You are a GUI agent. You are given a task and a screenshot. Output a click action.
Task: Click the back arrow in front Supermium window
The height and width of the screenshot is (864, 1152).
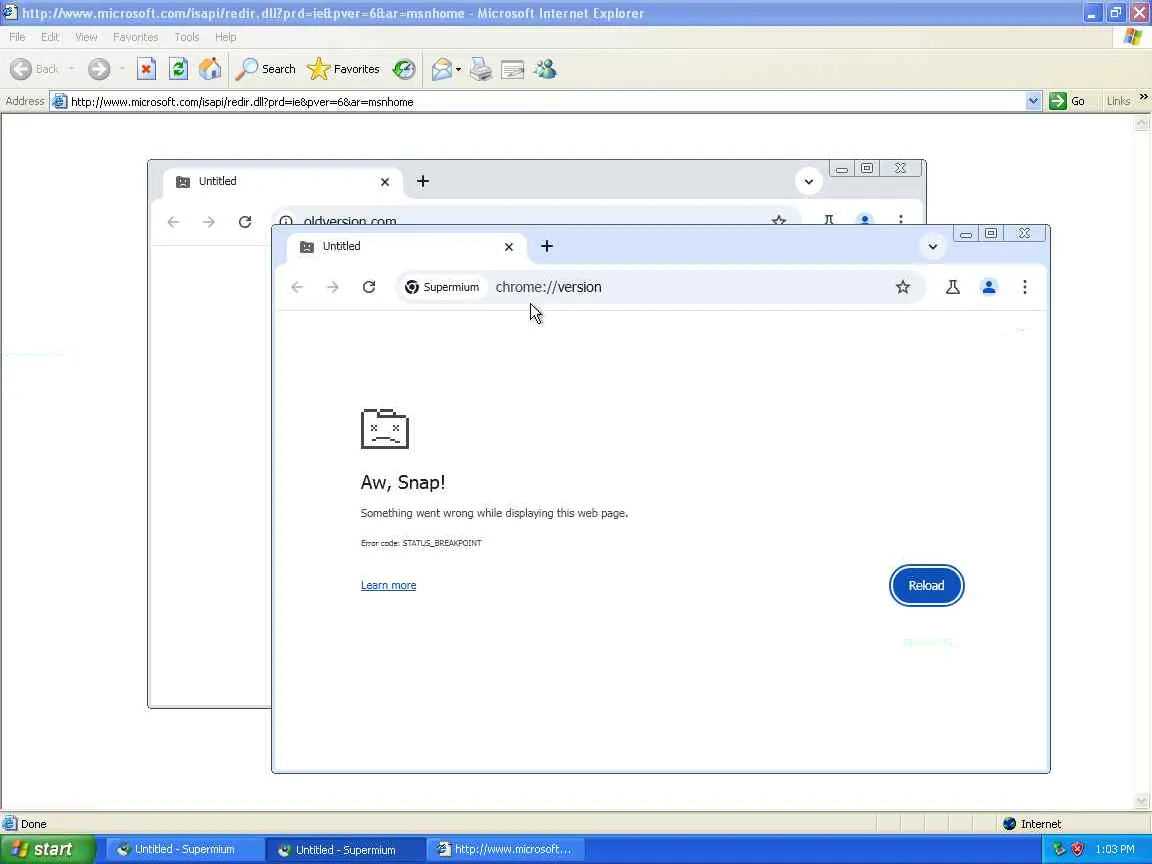297,287
